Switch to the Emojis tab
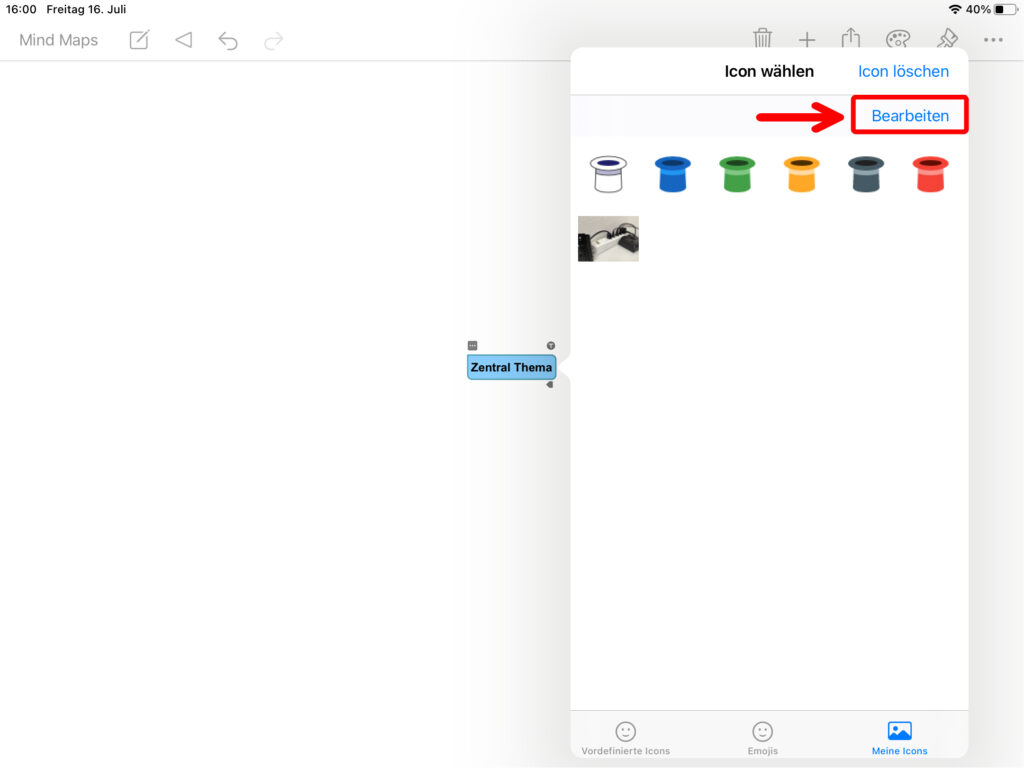 tap(762, 738)
